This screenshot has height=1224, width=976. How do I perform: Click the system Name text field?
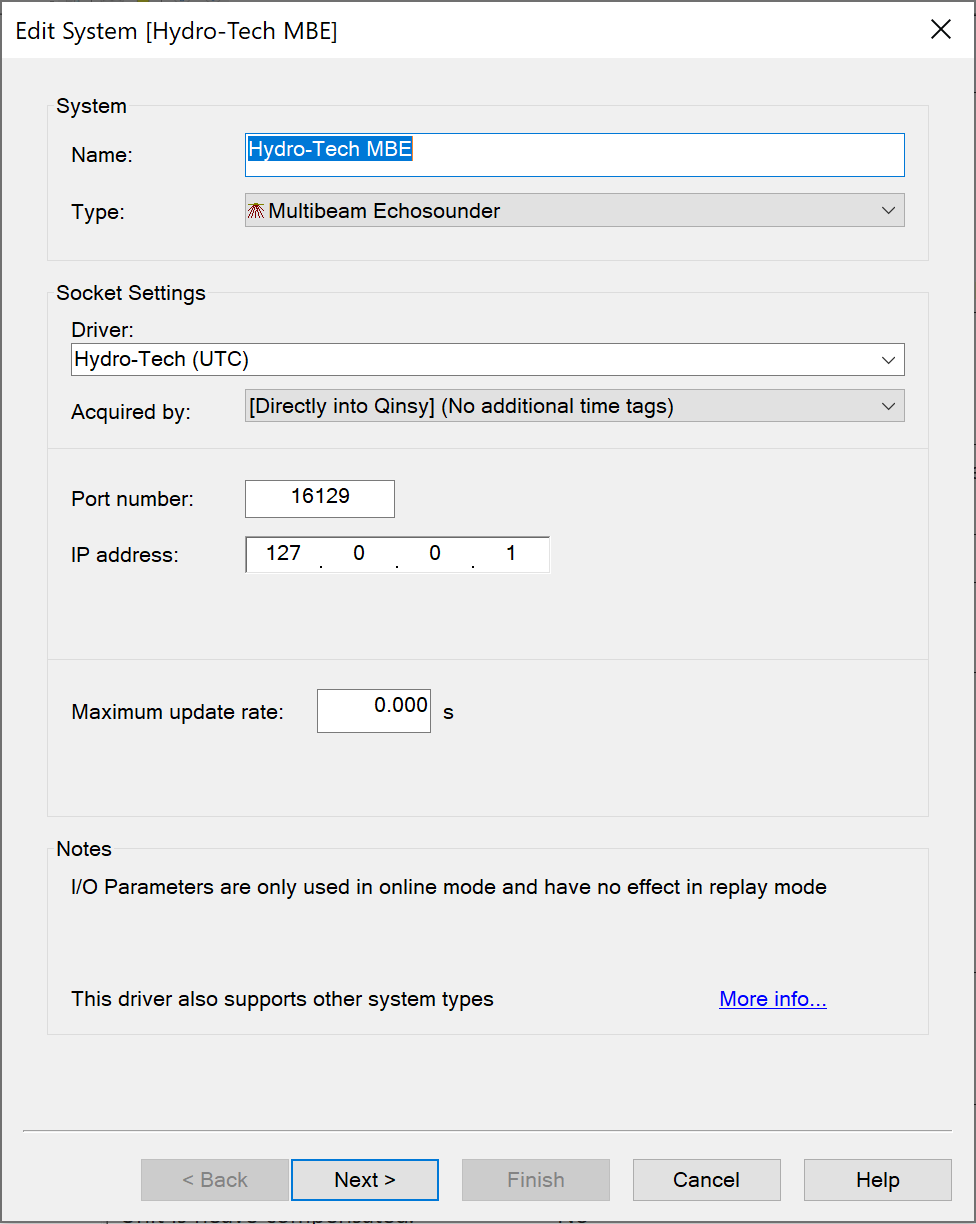pyautogui.click(x=574, y=155)
